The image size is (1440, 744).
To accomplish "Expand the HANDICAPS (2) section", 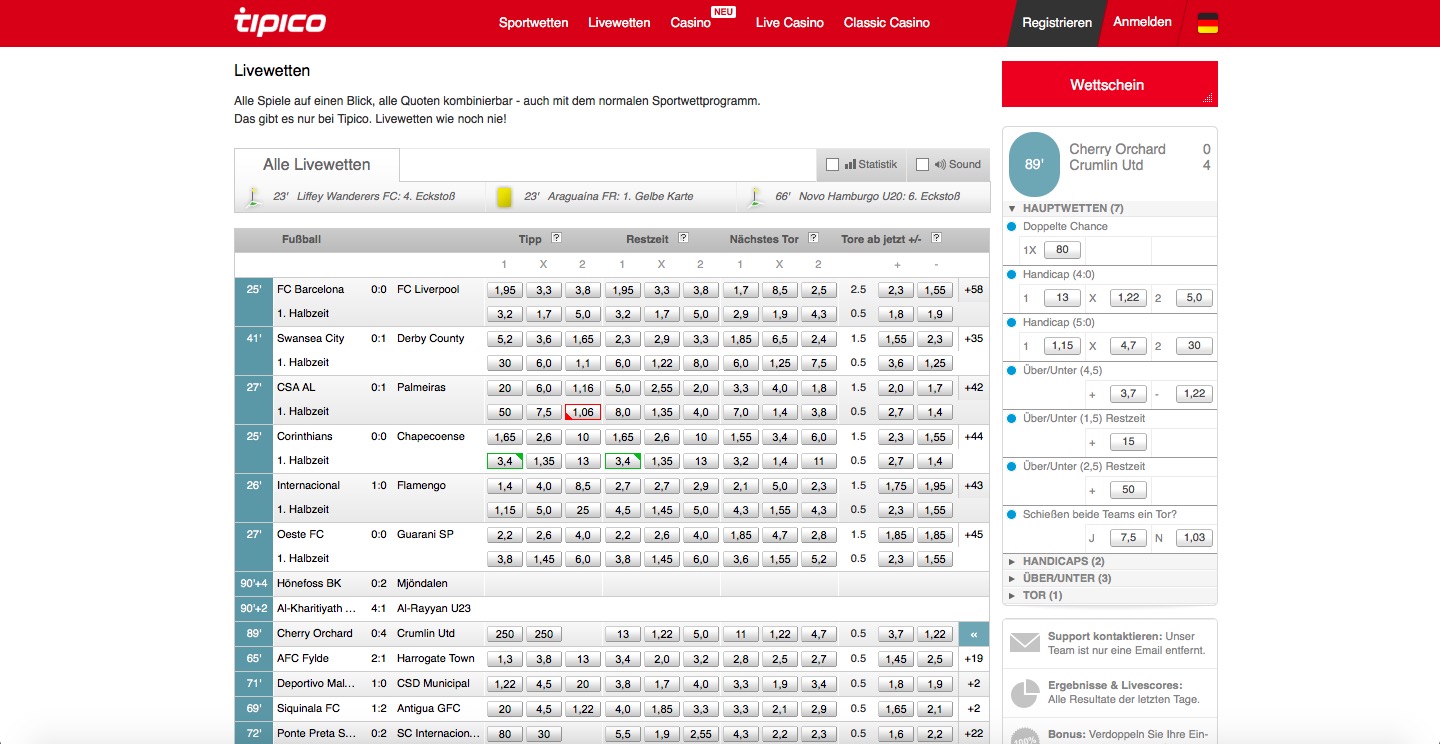I will click(1110, 562).
